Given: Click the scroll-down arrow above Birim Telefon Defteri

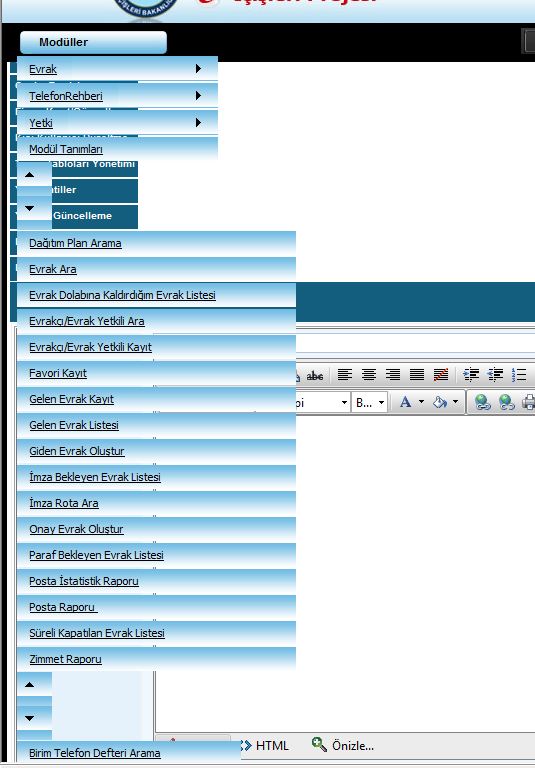Looking at the screenshot, I should (29, 718).
